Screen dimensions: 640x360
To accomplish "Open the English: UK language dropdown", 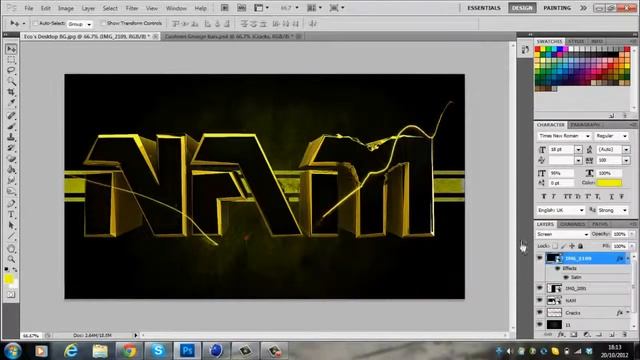I will [x=561, y=210].
